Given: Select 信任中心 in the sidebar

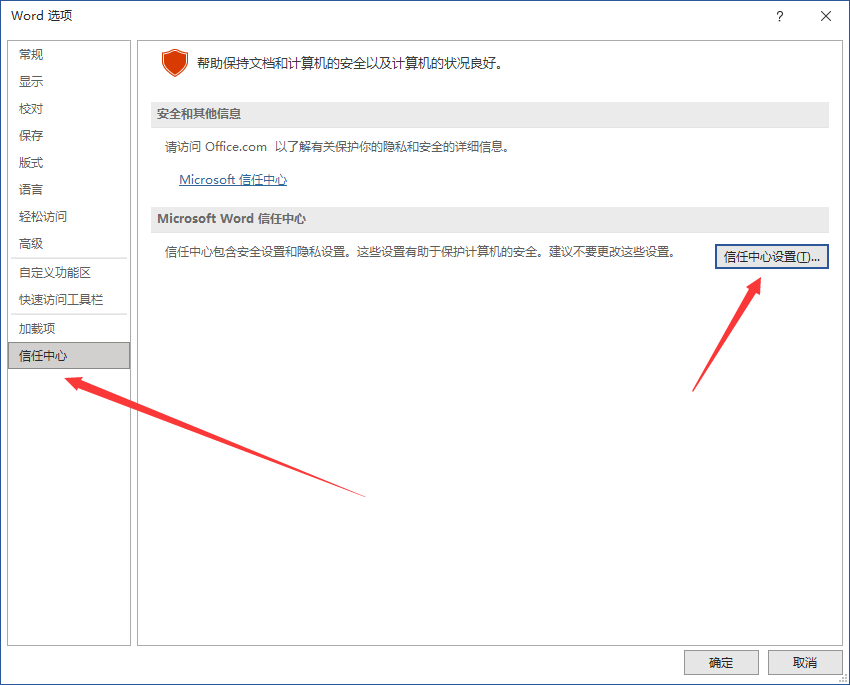Looking at the screenshot, I should pyautogui.click(x=69, y=356).
